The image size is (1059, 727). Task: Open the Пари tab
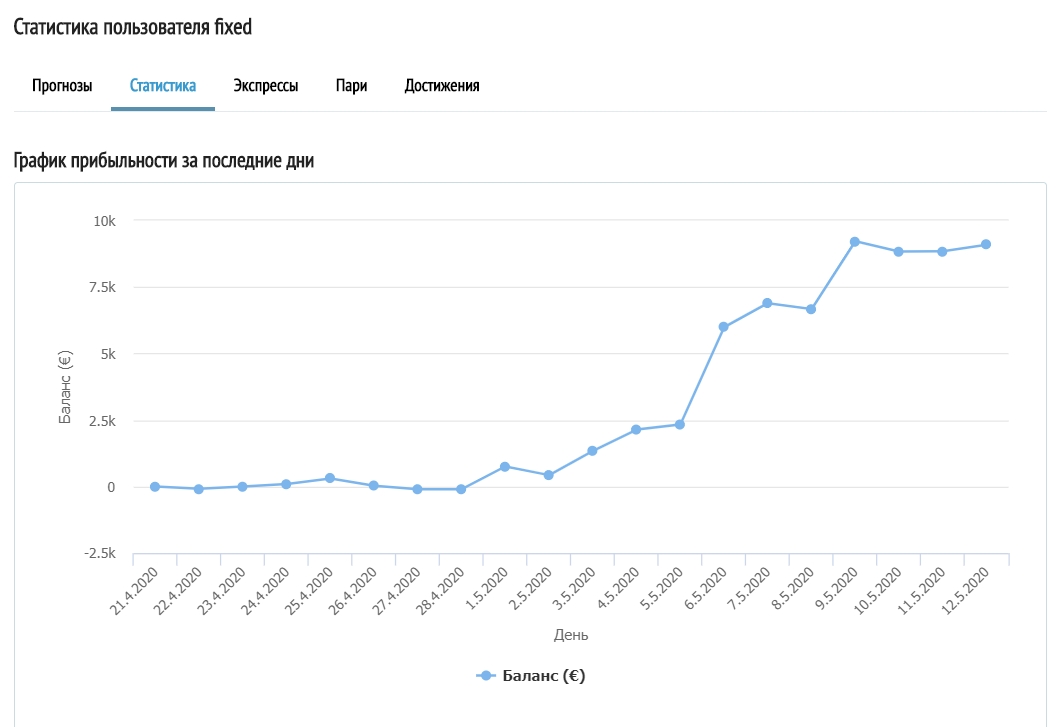351,86
